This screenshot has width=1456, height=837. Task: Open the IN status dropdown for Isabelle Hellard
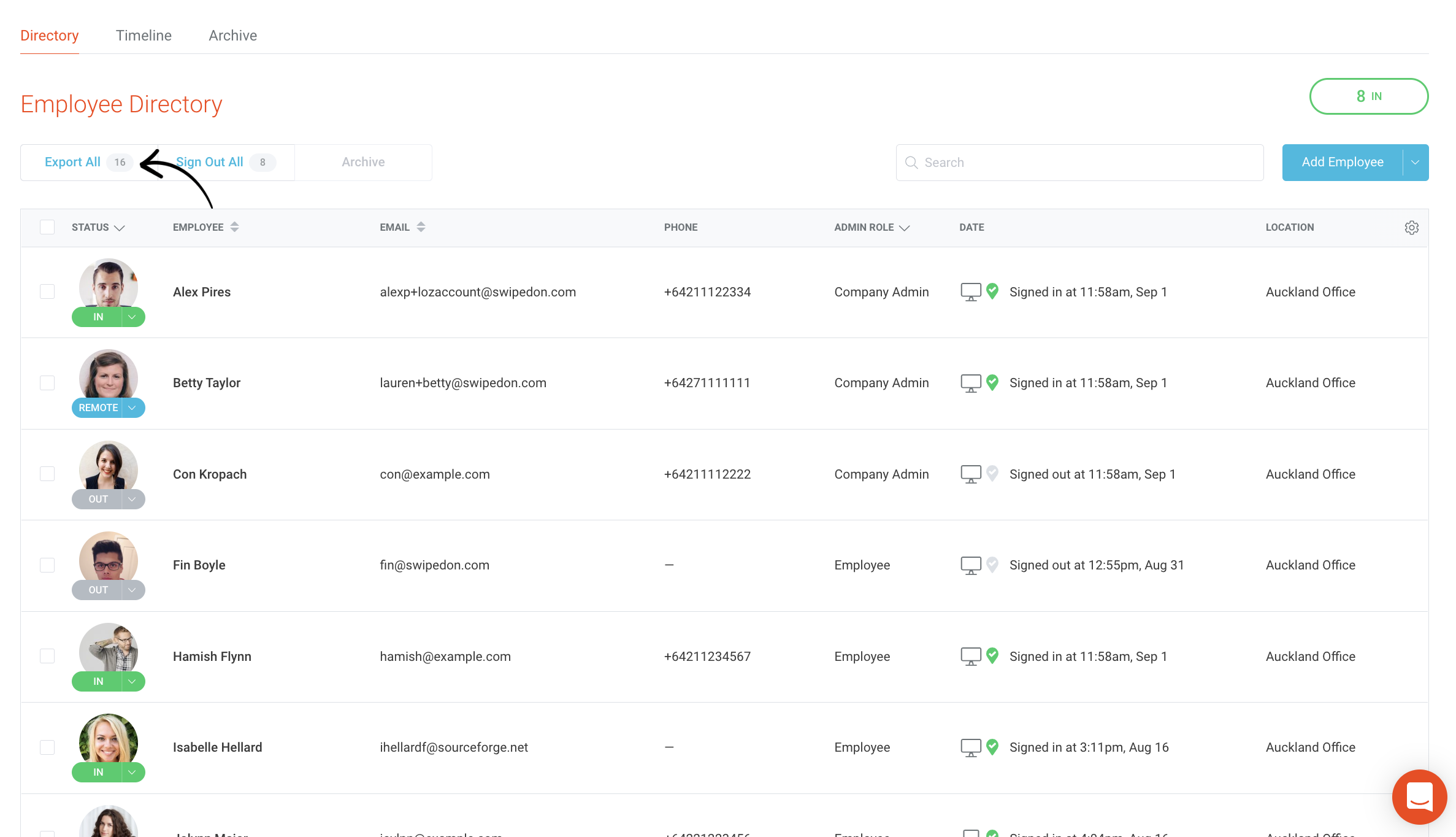coord(132,773)
